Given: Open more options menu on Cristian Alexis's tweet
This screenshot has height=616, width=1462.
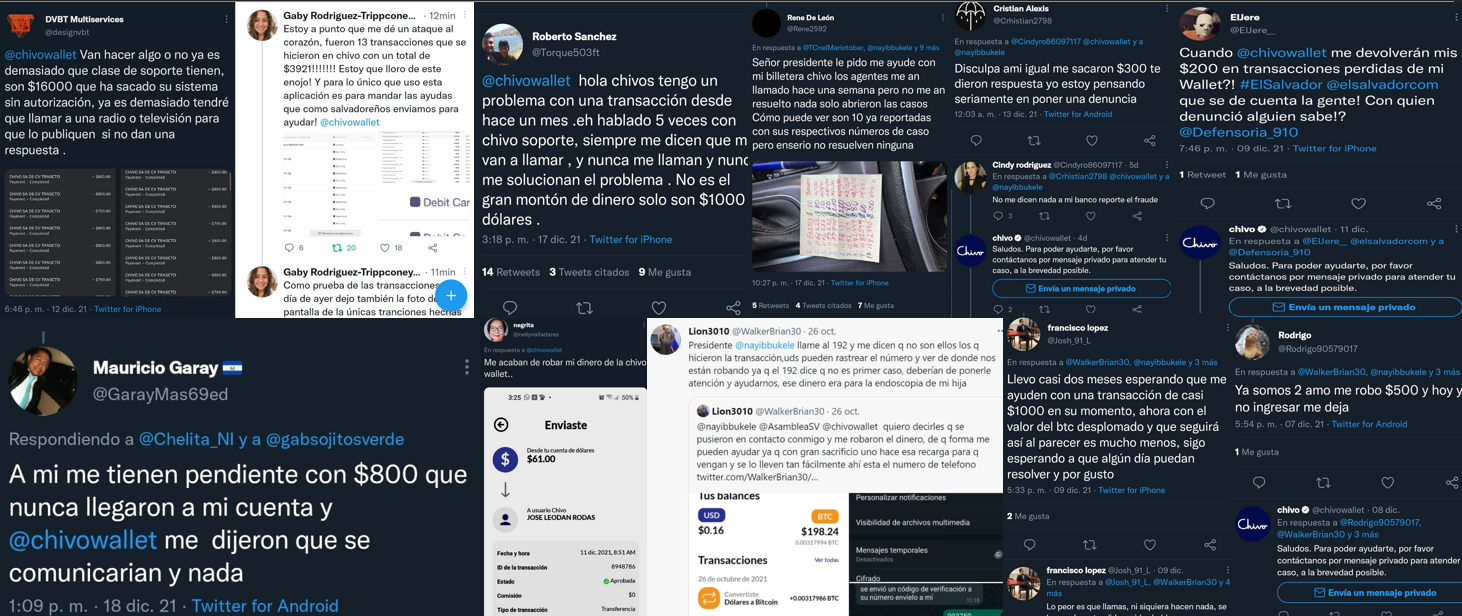Looking at the screenshot, I should coord(1167,9).
